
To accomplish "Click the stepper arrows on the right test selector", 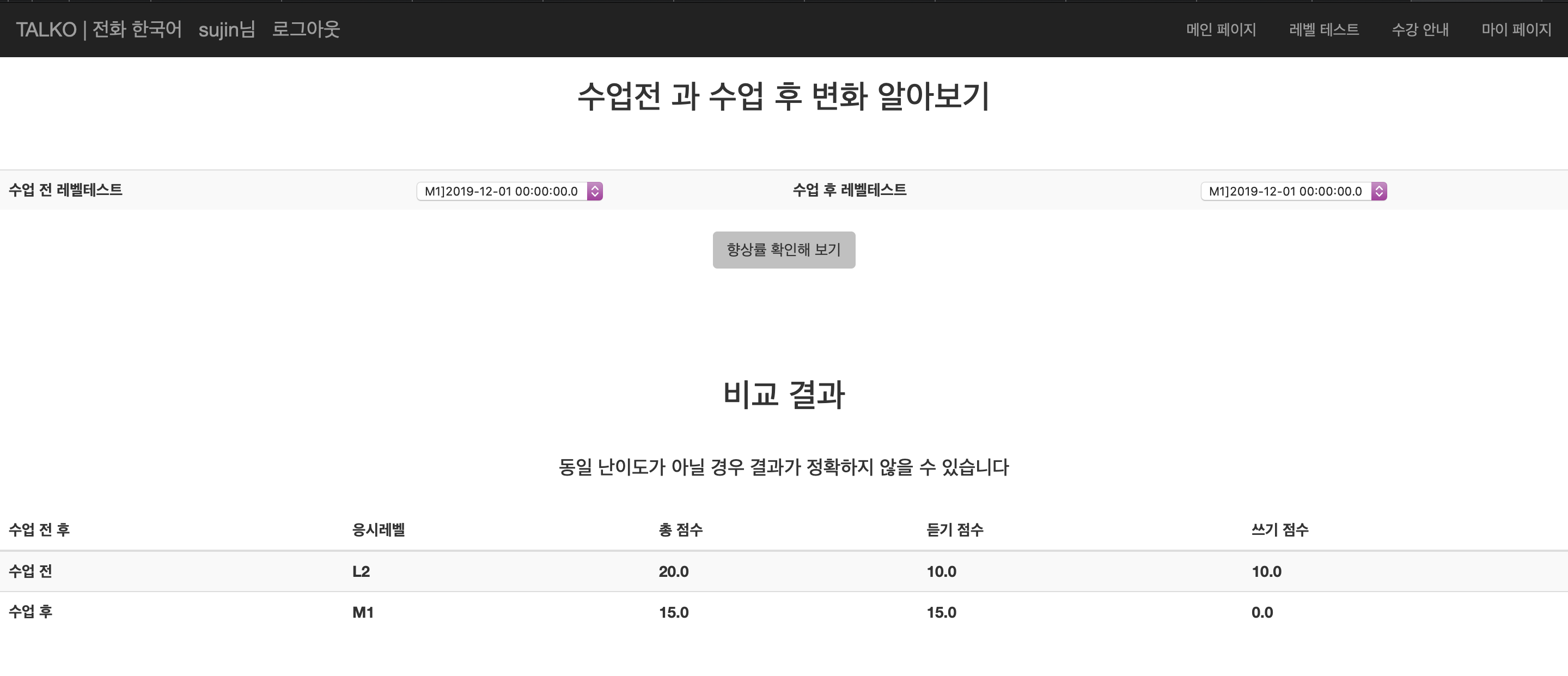I will [1378, 191].
